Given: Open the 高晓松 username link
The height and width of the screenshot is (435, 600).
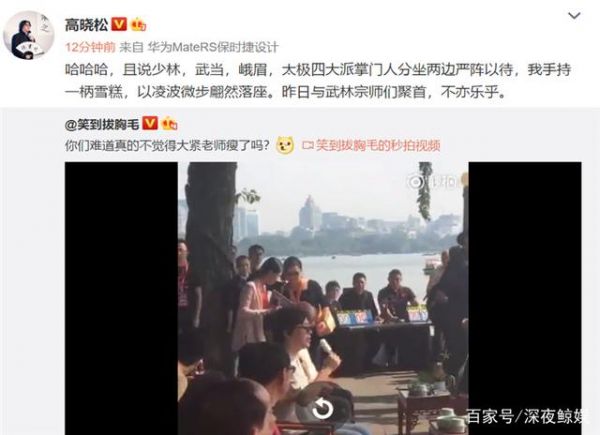Looking at the screenshot, I should tap(86, 25).
